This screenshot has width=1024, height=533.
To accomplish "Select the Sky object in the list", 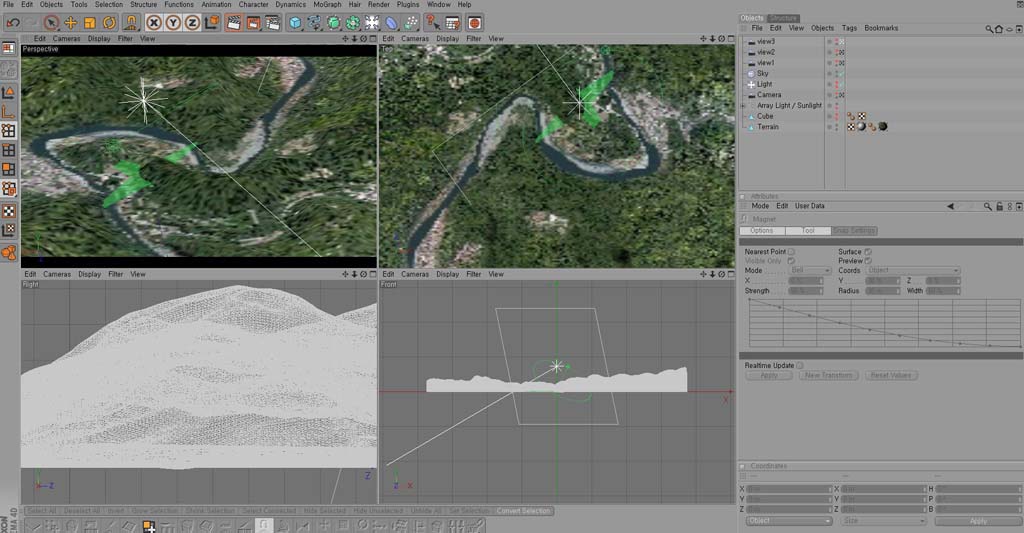I will pos(763,74).
